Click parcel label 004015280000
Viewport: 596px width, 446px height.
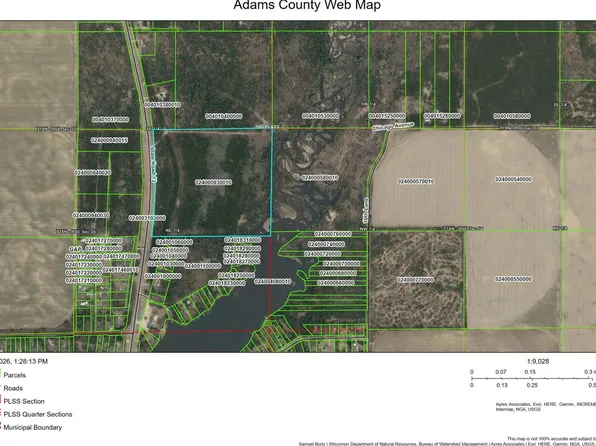coord(442,116)
